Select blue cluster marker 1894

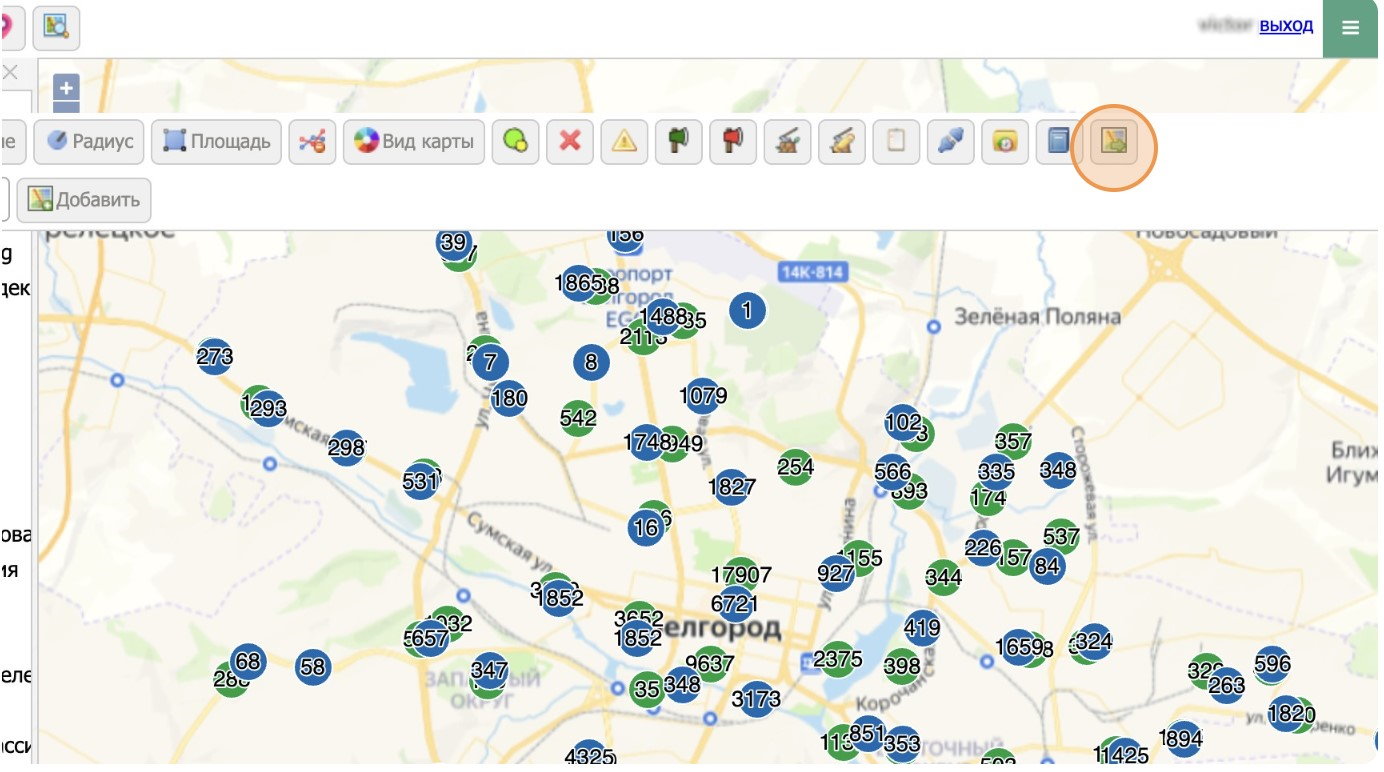click(1183, 739)
